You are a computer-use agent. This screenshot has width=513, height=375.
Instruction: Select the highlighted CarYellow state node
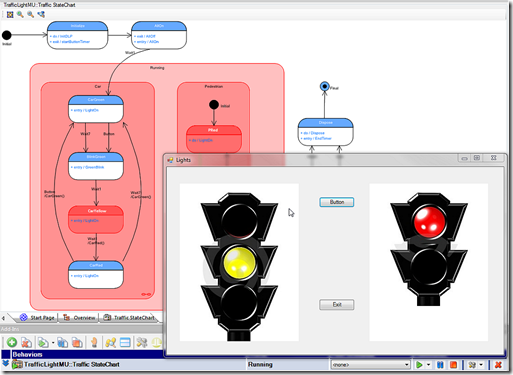(96, 219)
